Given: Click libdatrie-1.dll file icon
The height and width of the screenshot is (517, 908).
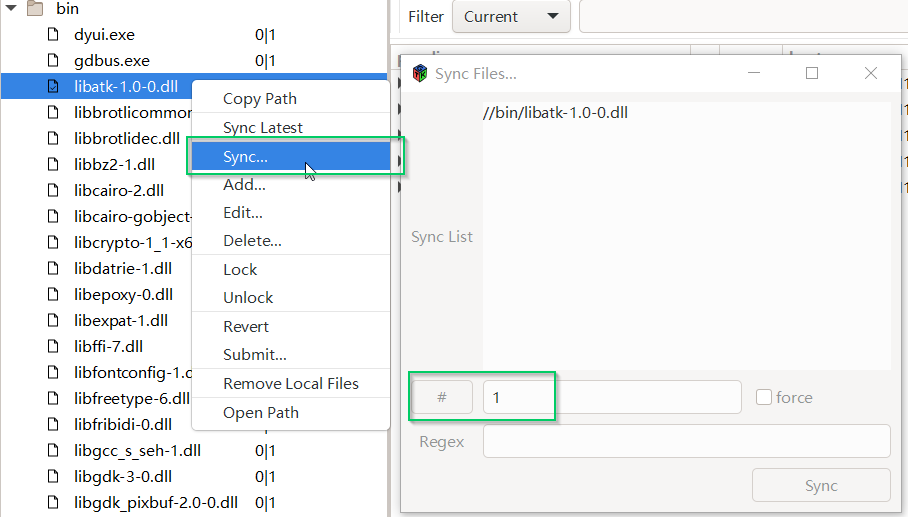Looking at the screenshot, I should [x=53, y=269].
